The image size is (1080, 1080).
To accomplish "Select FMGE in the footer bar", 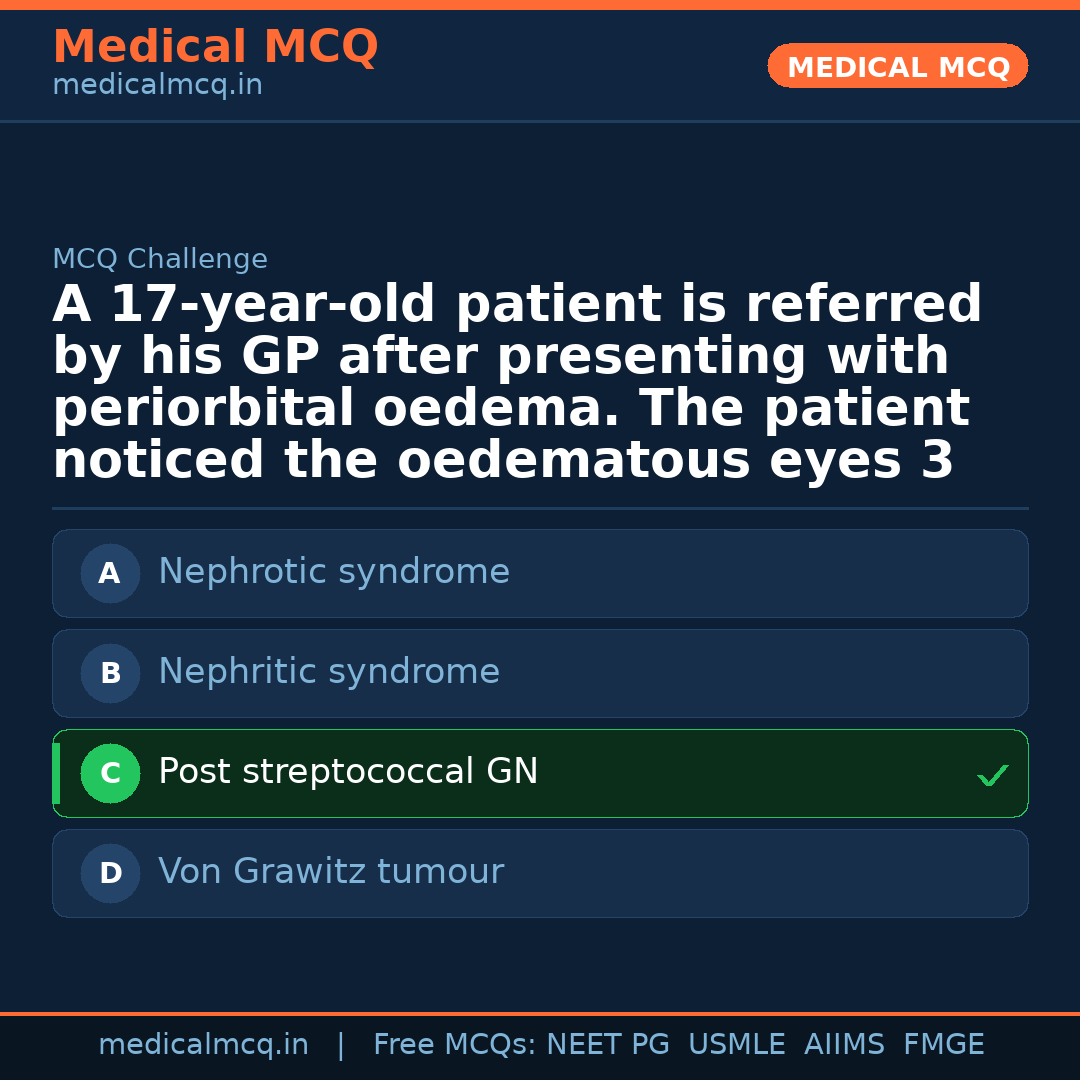I will [x=943, y=1045].
